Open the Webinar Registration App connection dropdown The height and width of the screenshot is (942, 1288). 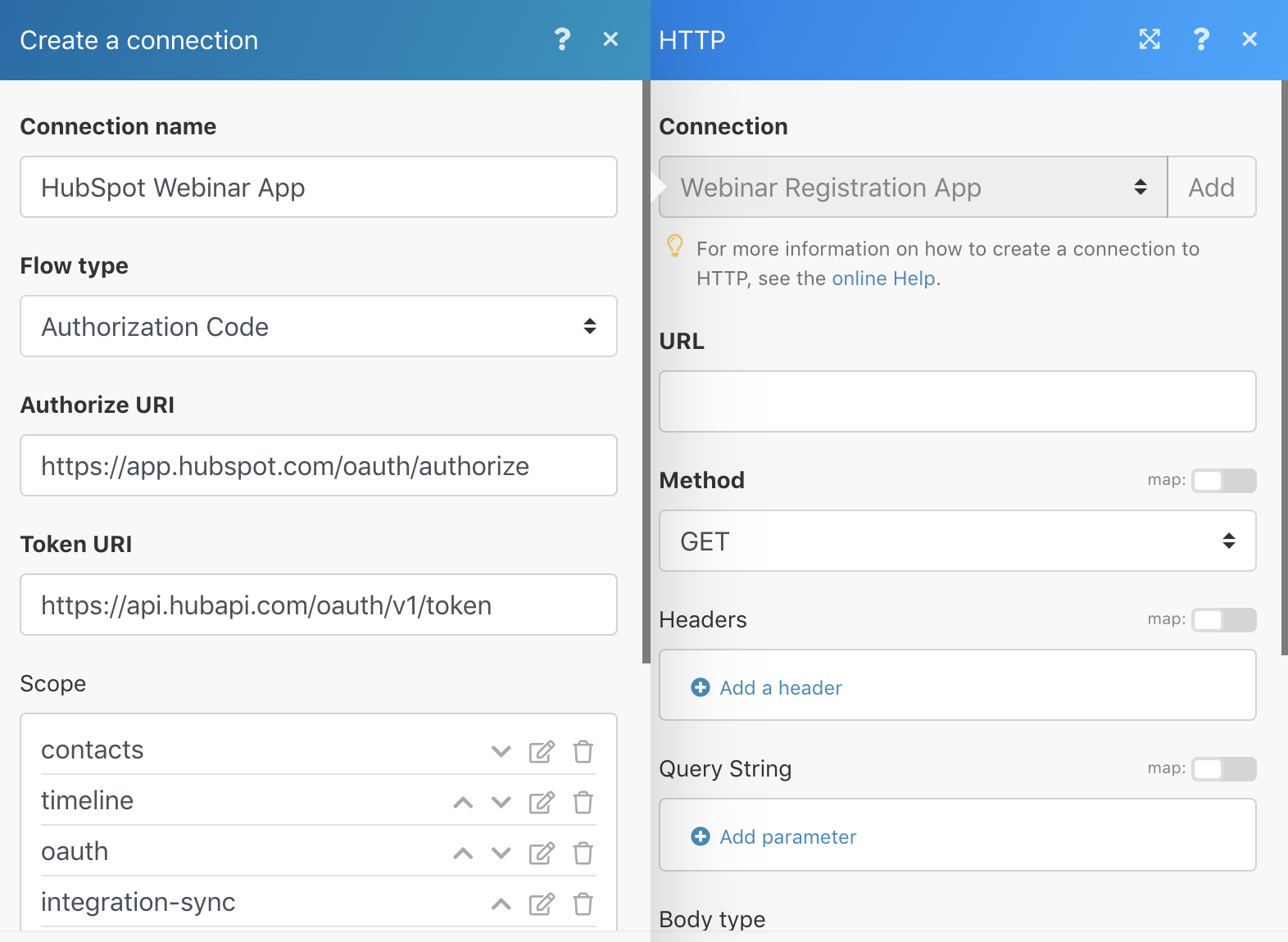(914, 187)
